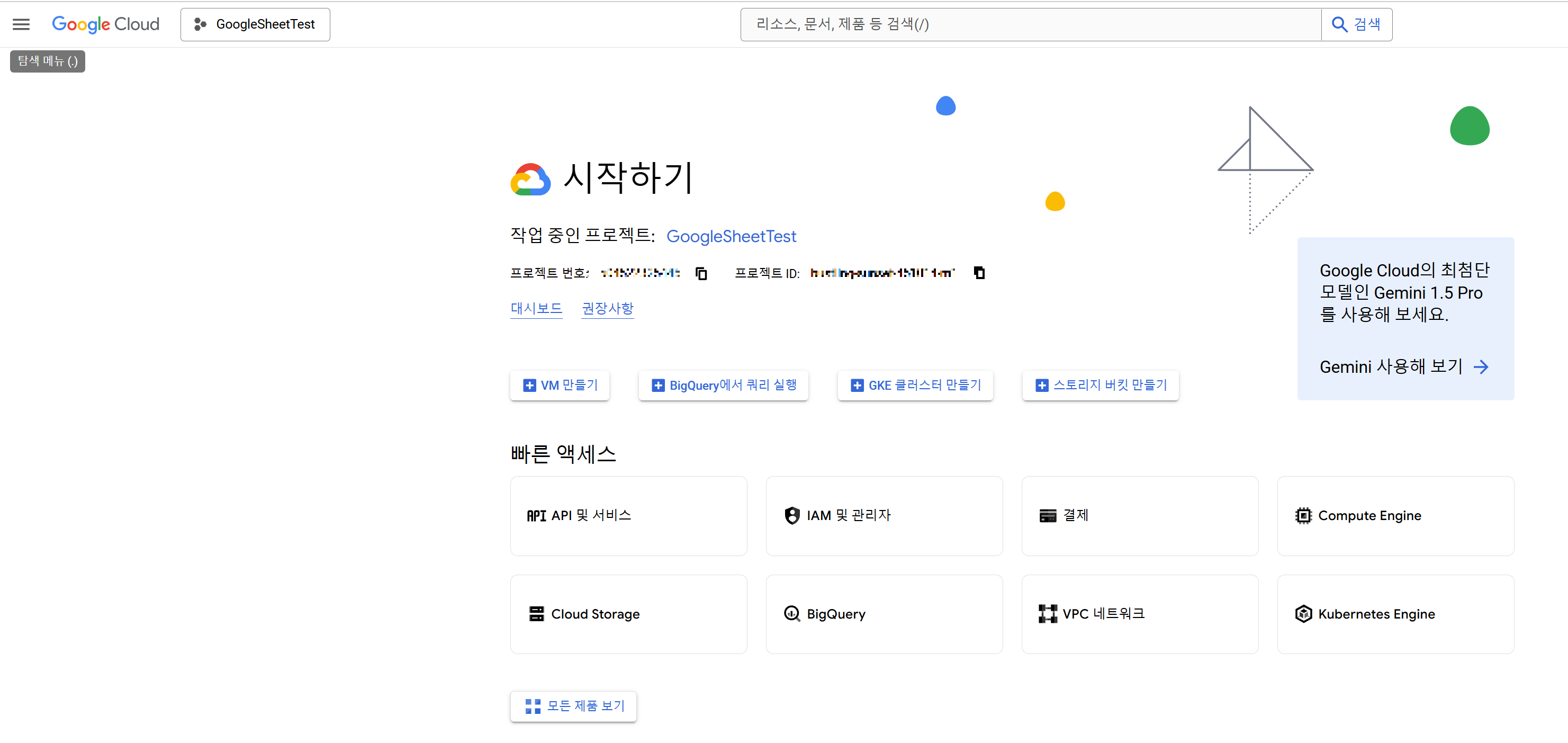Click the Kubernetes Engine hexagon icon
Screen dimensions: 1568x743
click(x=1303, y=614)
